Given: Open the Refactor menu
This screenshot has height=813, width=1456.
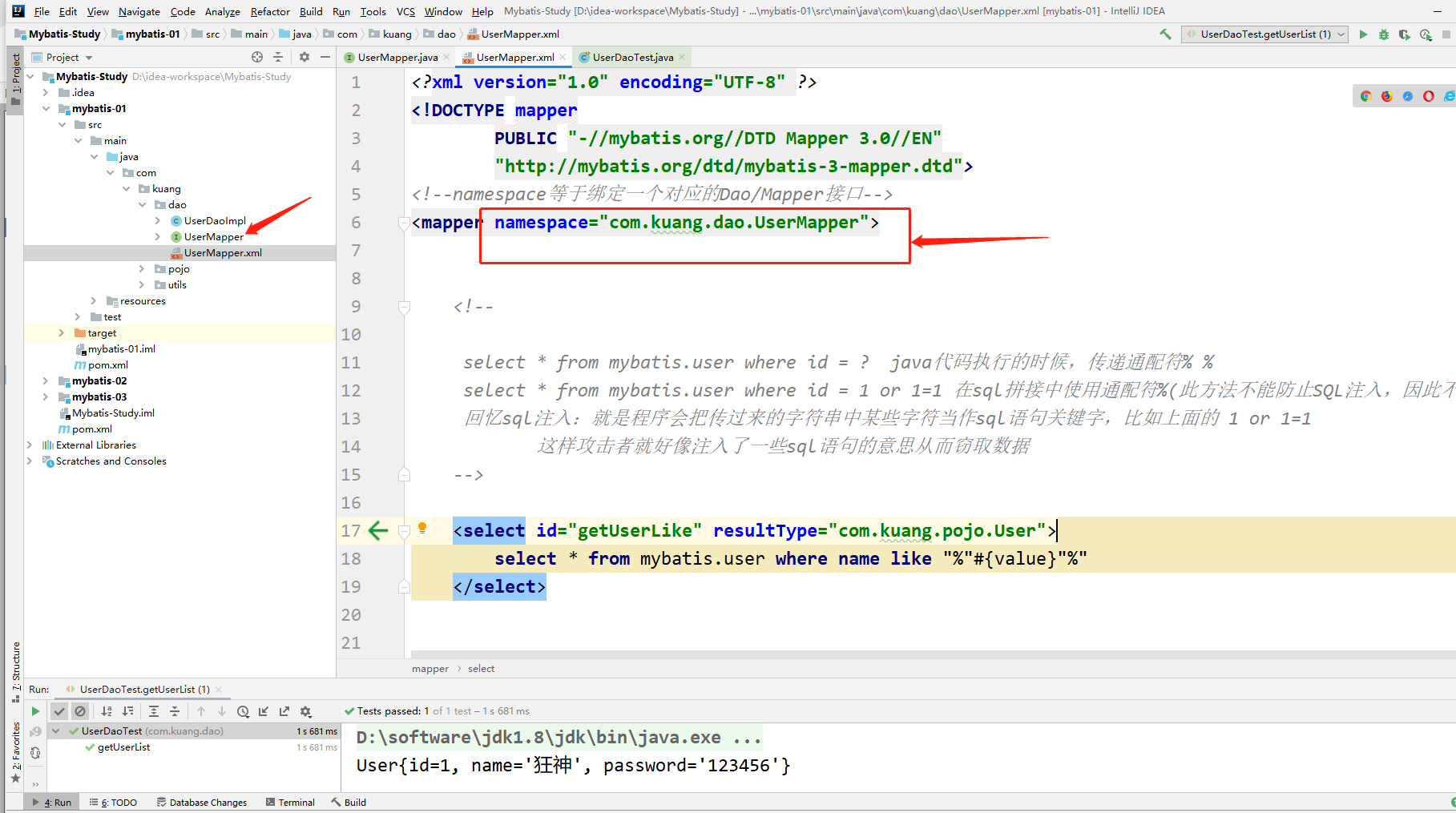Looking at the screenshot, I should point(270,11).
